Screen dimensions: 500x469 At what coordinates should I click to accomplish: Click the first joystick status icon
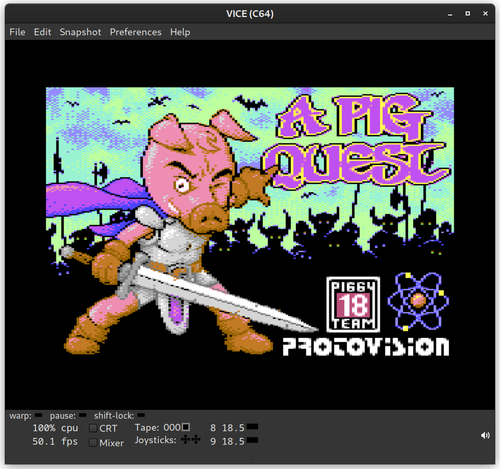tap(185, 440)
